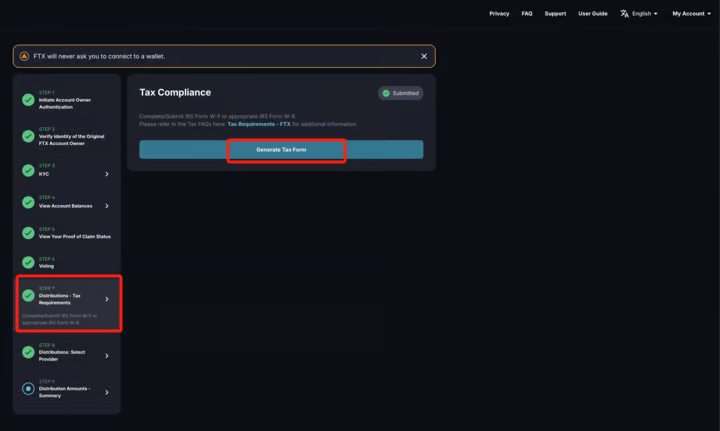Click the language translate icon
720x431 pixels.
coord(624,14)
